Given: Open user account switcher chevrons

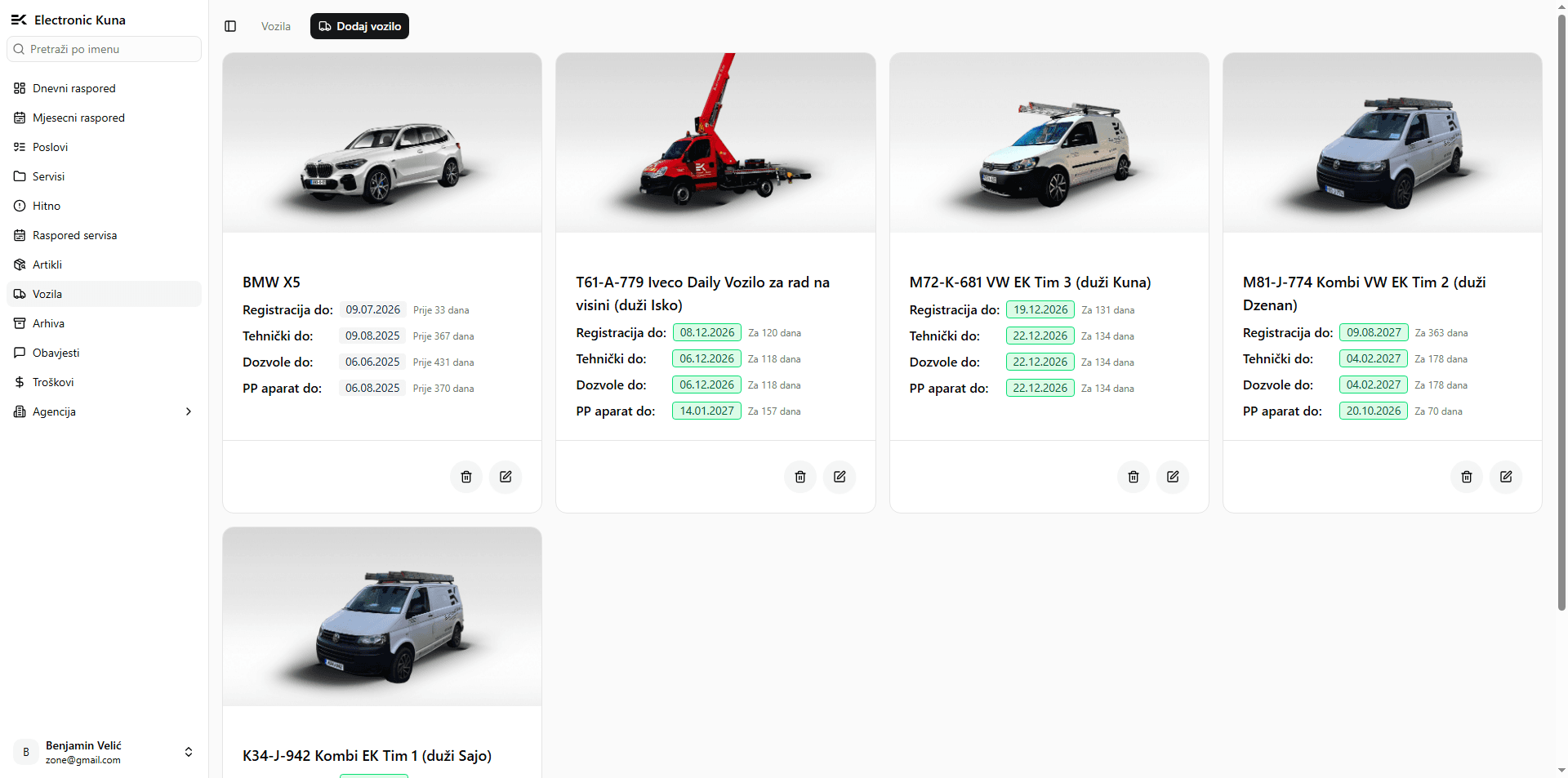Looking at the screenshot, I should [x=189, y=752].
